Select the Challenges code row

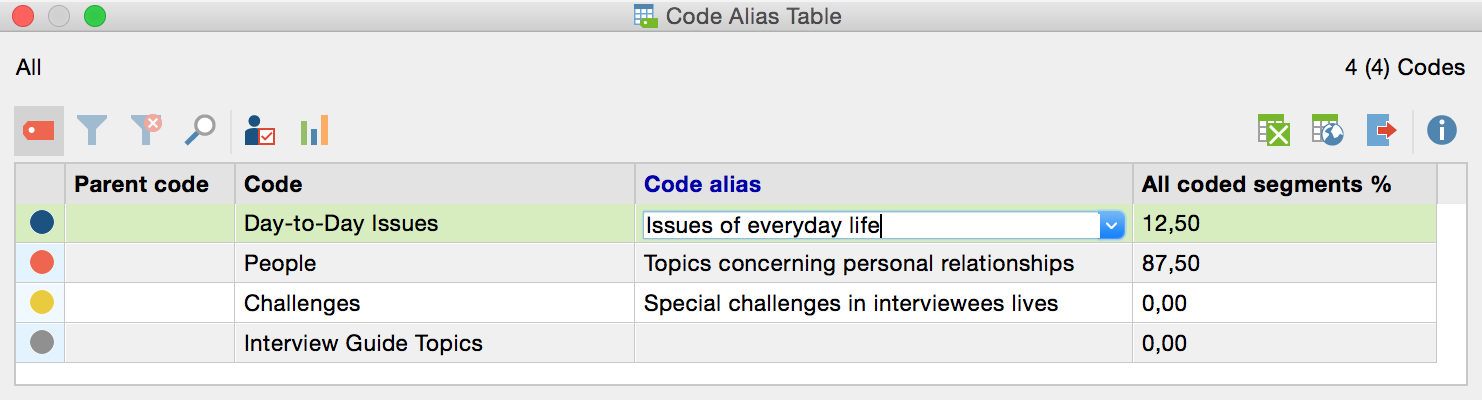tap(302, 304)
